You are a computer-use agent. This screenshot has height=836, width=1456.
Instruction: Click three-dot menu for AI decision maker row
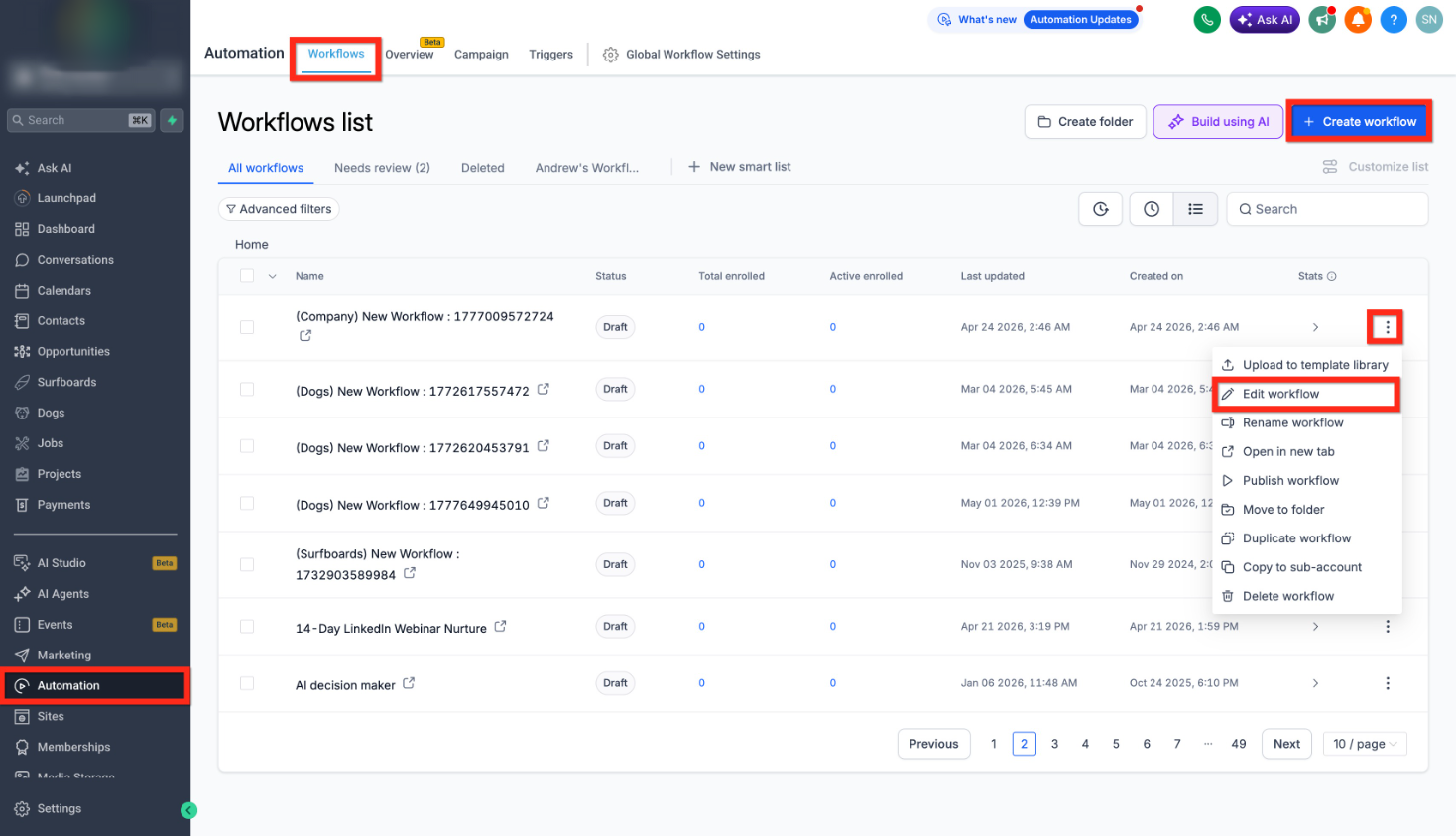[1388, 683]
